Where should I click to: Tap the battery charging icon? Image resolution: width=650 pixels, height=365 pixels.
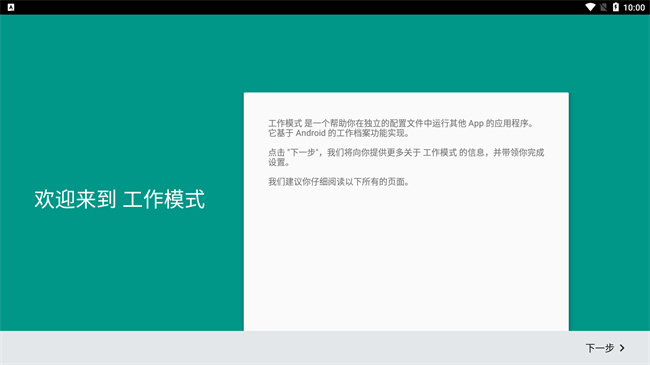tap(616, 7)
